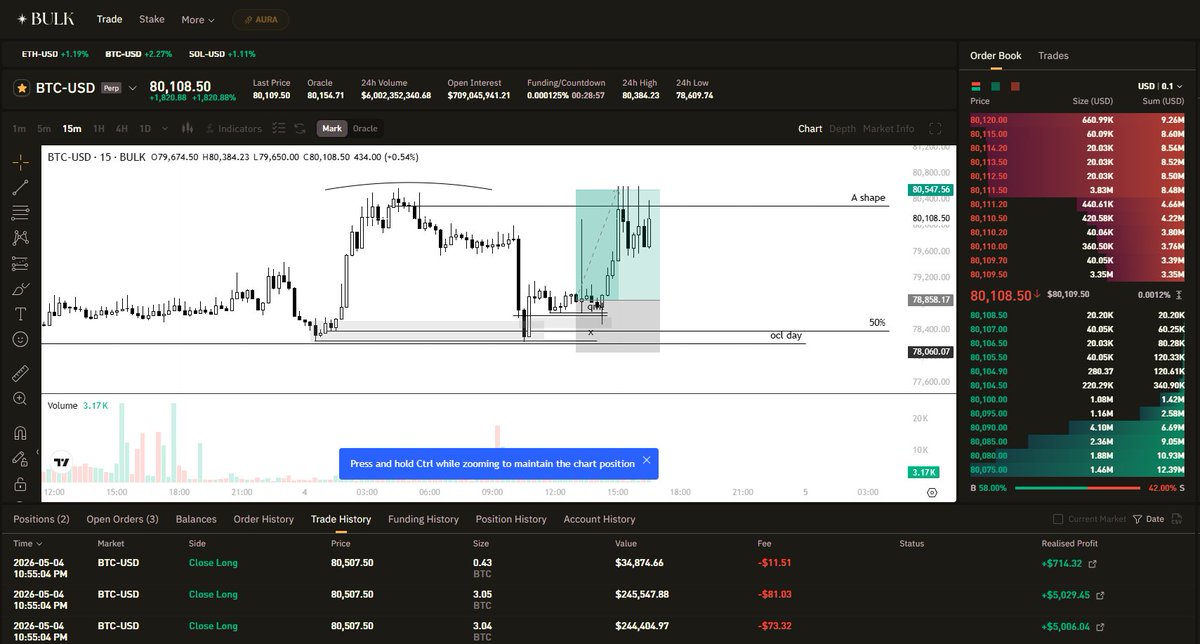Open the Account History tab
Screen dimensions: 1200x644
599,519
